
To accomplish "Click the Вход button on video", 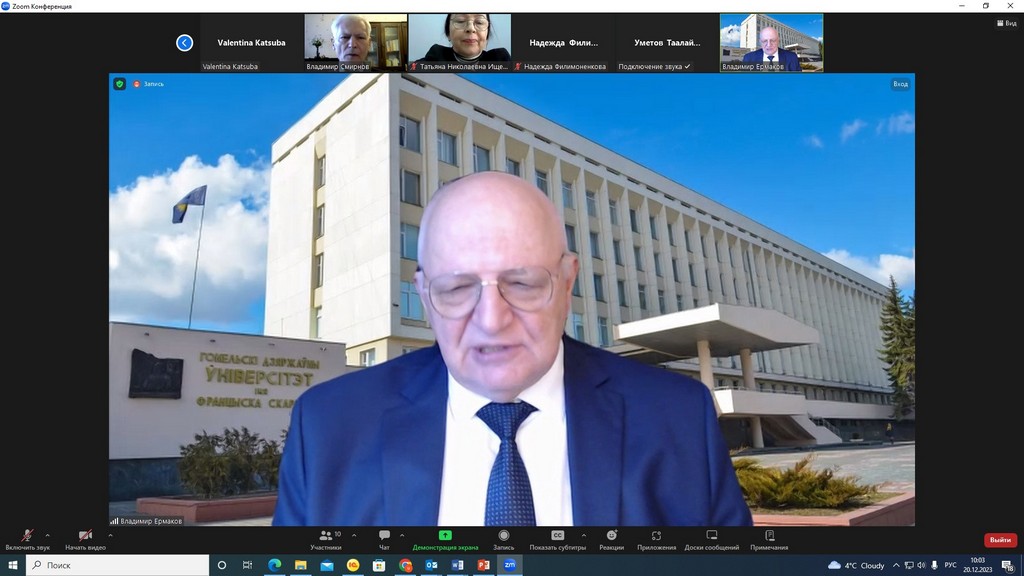I will coord(900,84).
